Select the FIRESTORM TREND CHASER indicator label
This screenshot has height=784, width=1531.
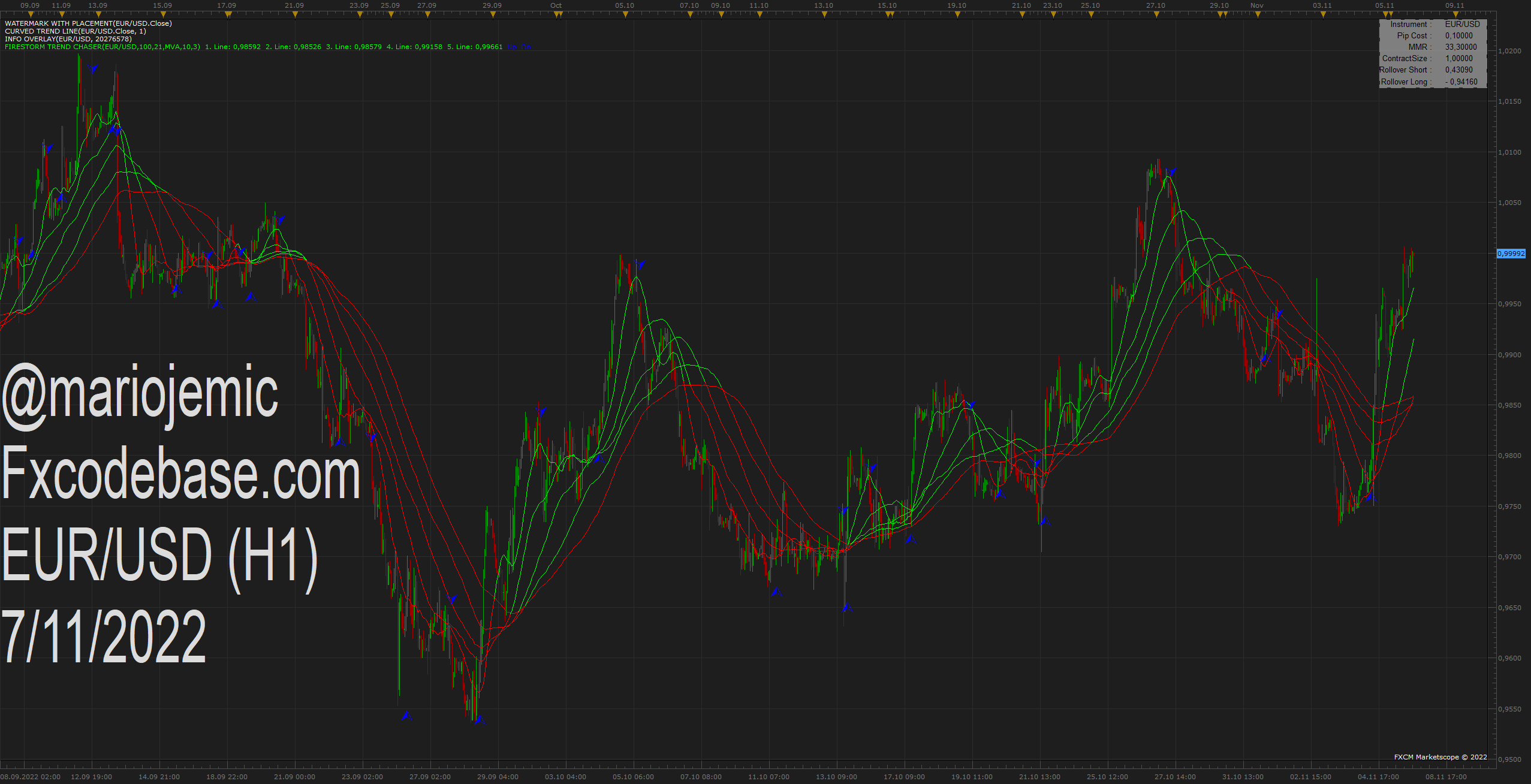(103, 47)
